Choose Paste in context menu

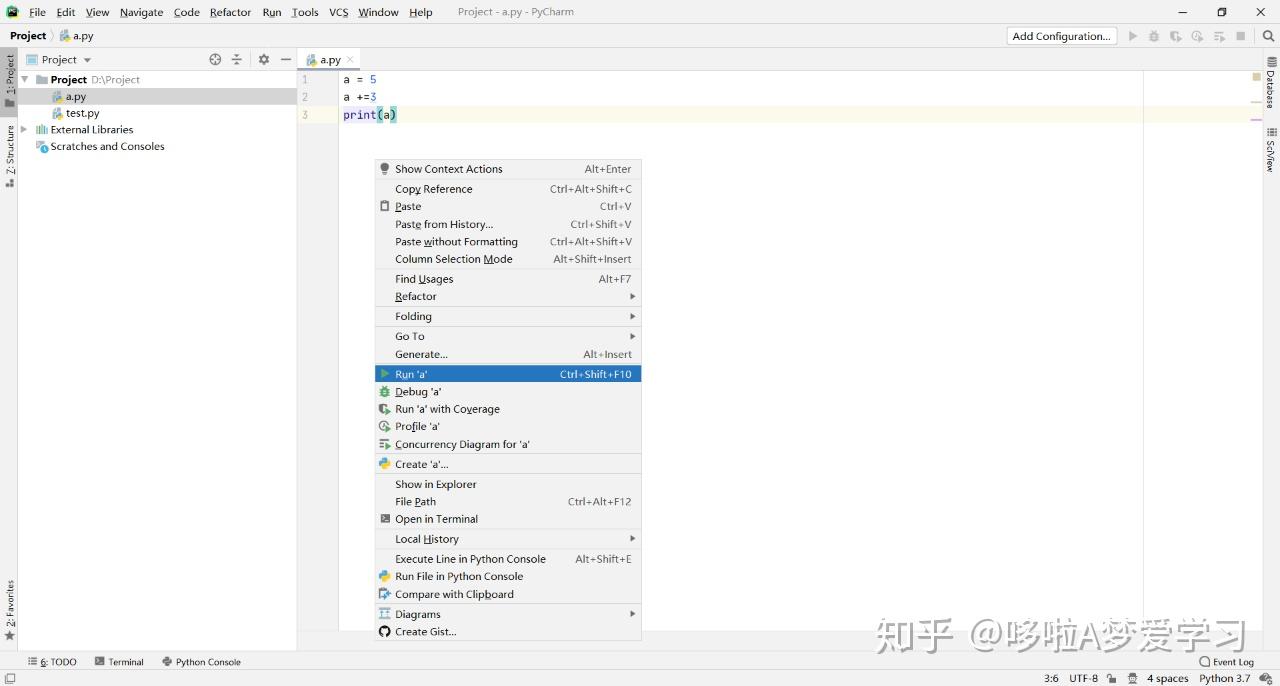pyautogui.click(x=508, y=206)
